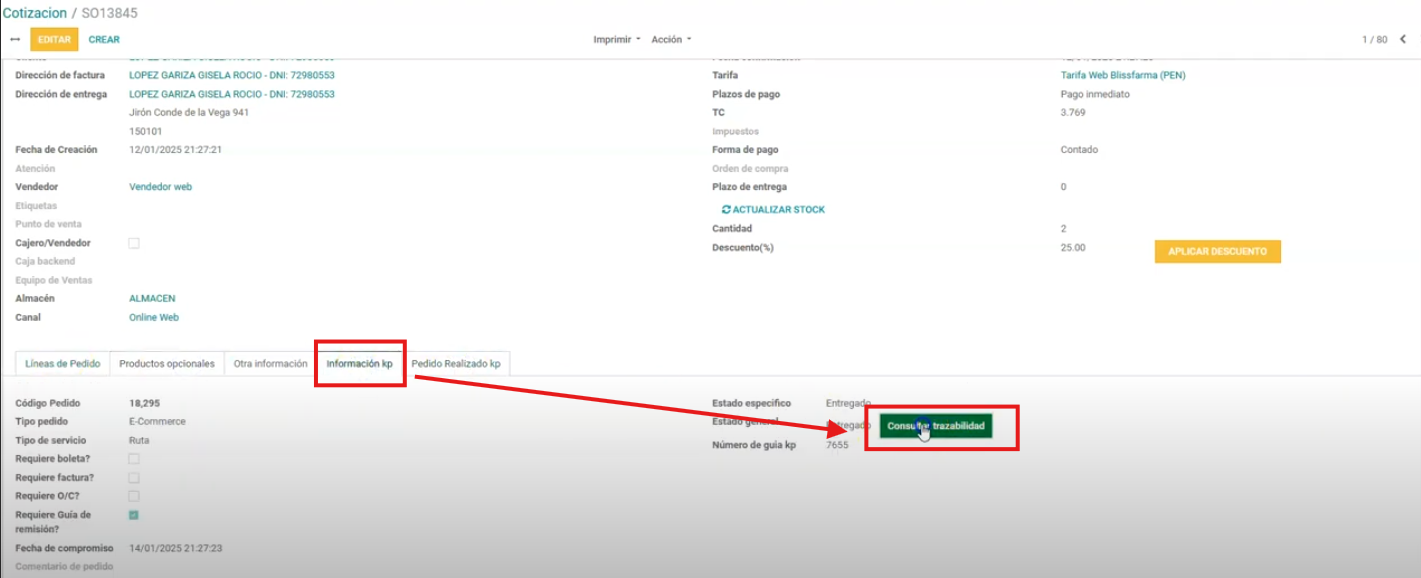Screen dimensions: 1421x578
Task: Uncheck Requiere Guía de remisión checkbox
Action: [x=134, y=515]
